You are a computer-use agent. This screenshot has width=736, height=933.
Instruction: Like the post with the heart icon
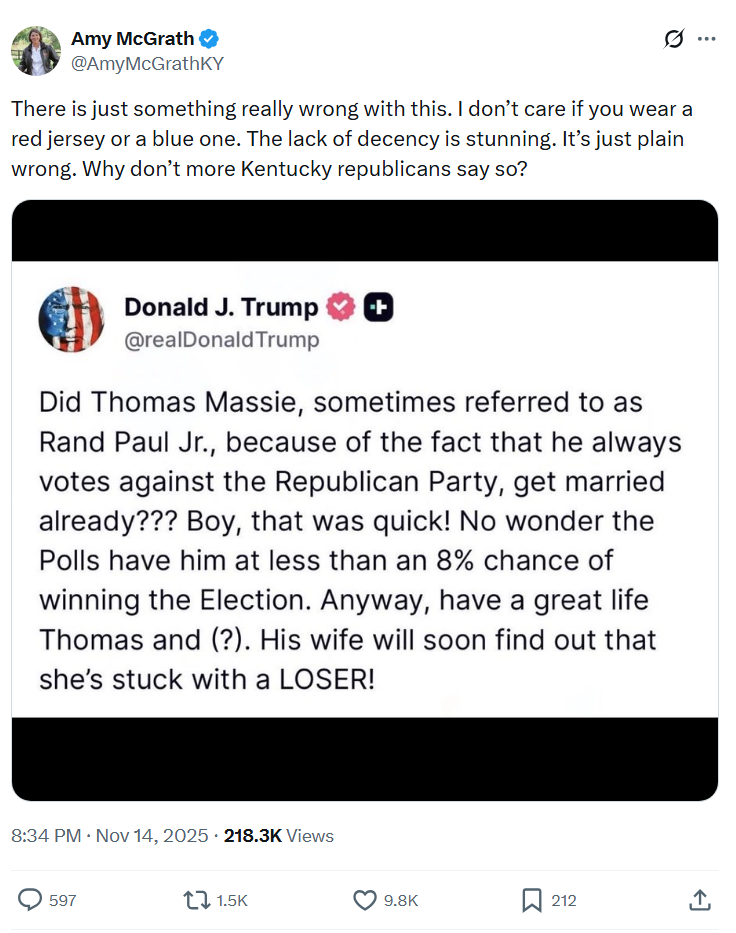[x=365, y=900]
